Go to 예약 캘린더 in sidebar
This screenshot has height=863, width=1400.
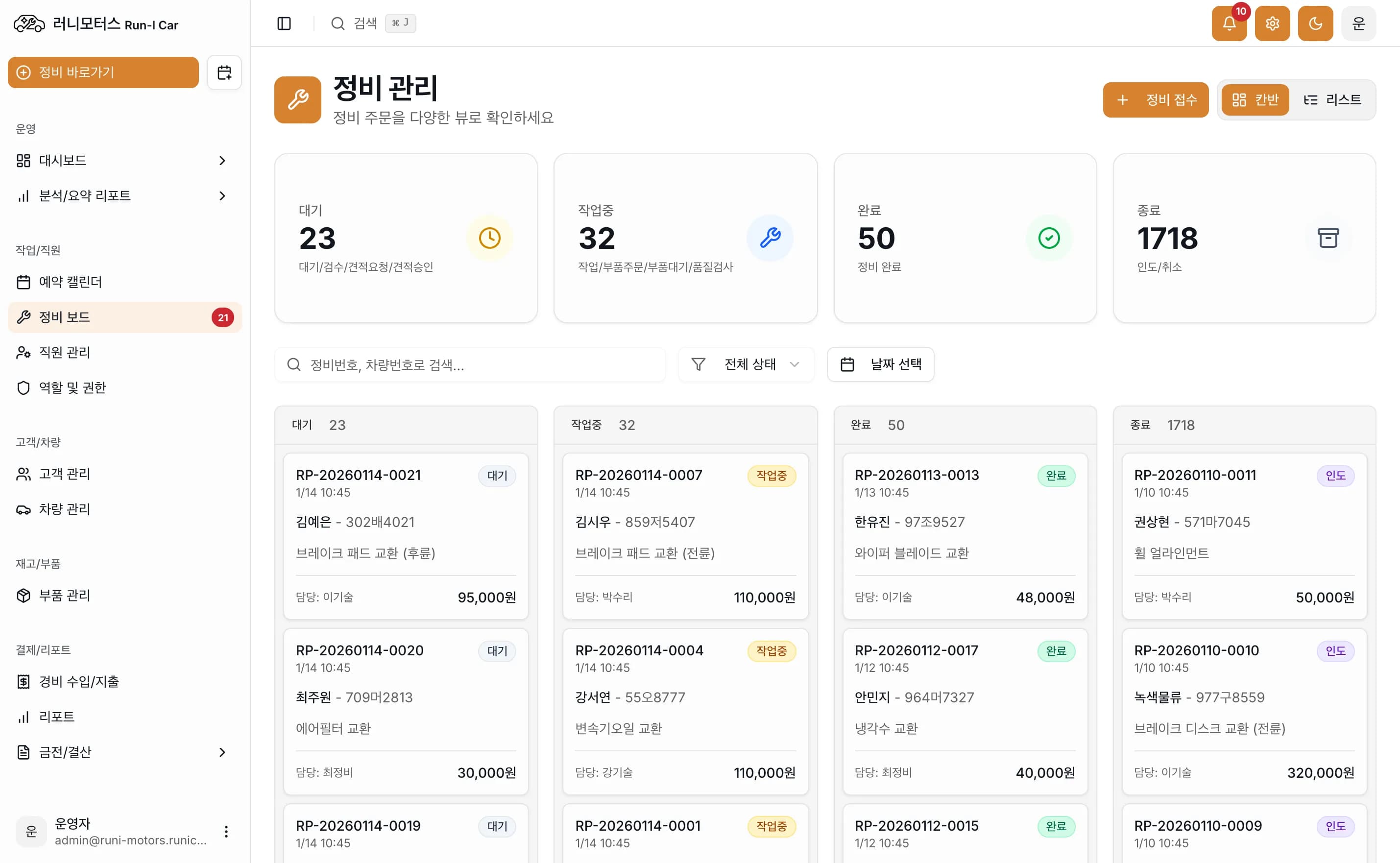(x=70, y=282)
